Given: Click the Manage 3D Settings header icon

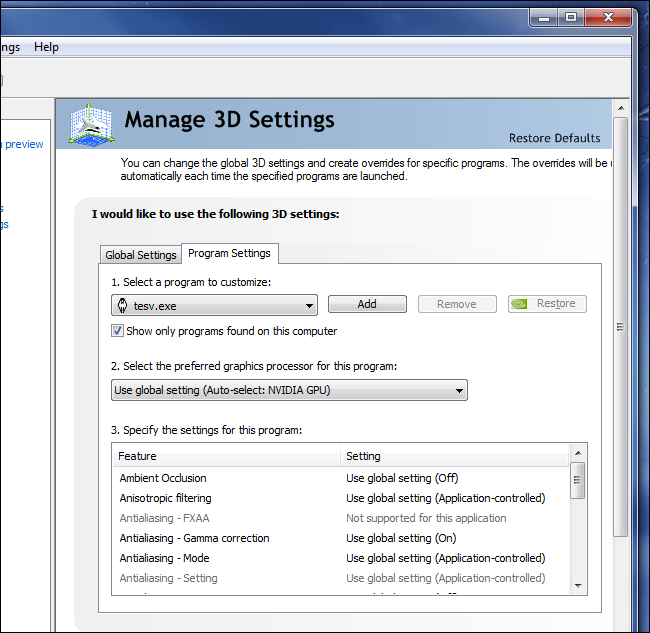Looking at the screenshot, I should point(89,124).
